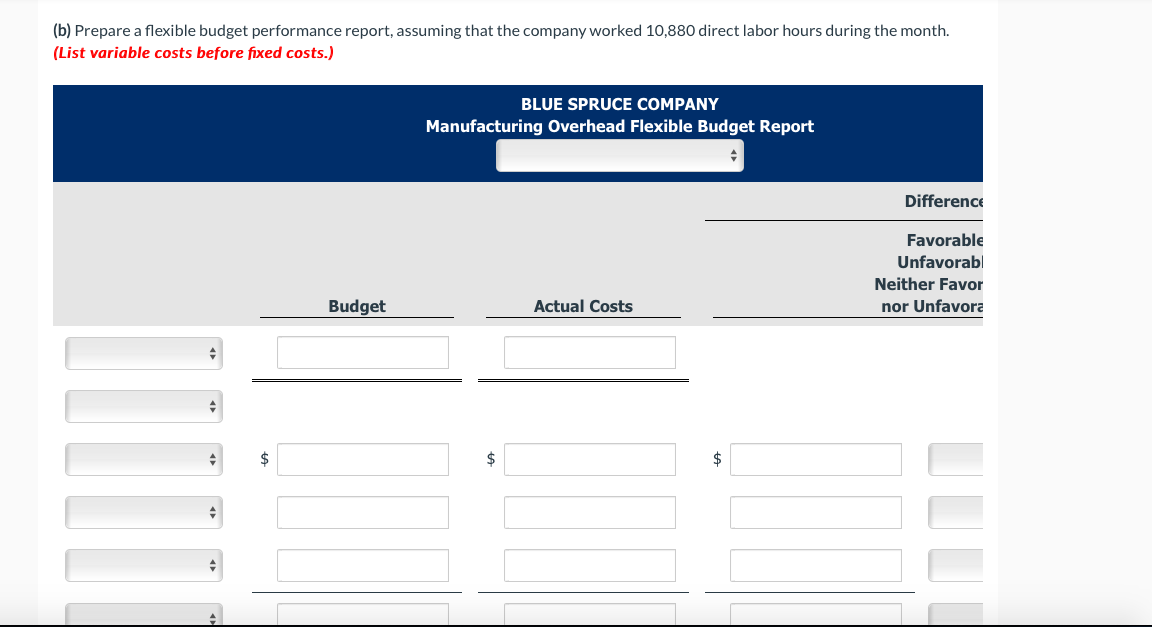Click the Difference input field on the fifth row
Screen dimensions: 1152x627
click(x=815, y=565)
